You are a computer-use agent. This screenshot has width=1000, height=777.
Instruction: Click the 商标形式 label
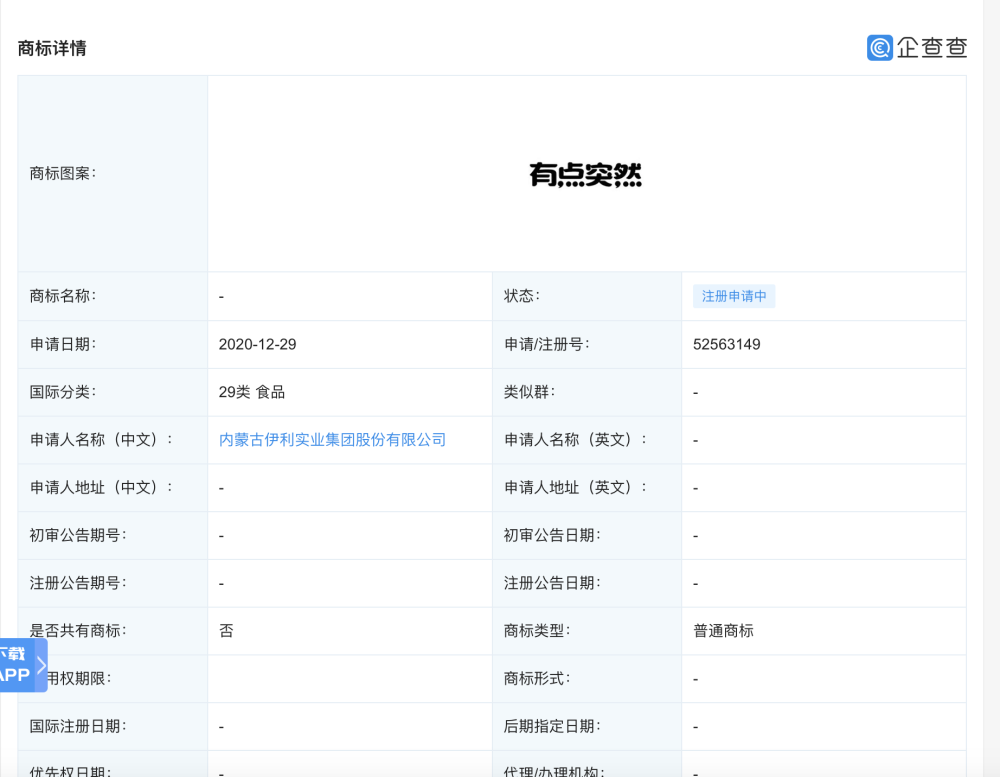pos(537,679)
